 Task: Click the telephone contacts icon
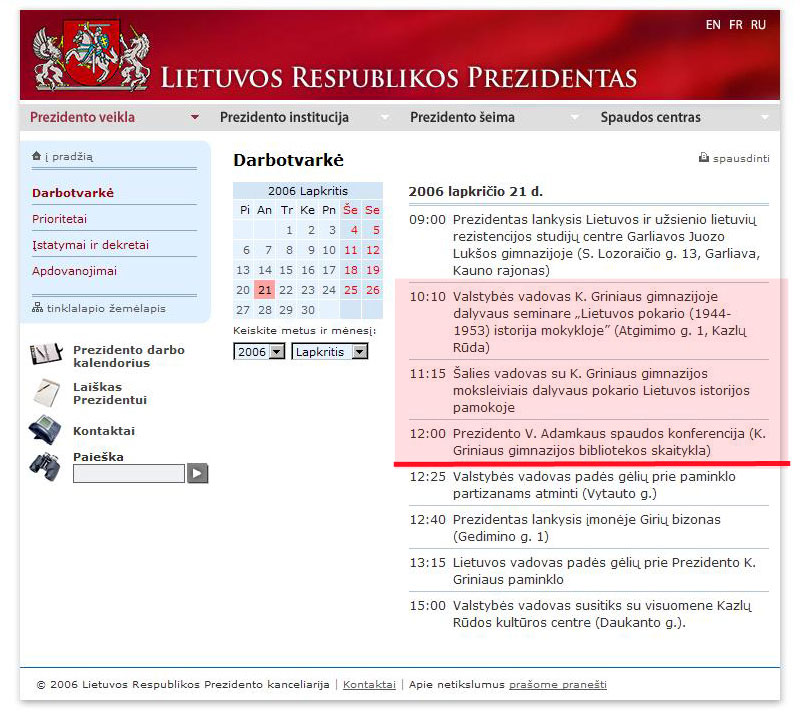click(45, 430)
